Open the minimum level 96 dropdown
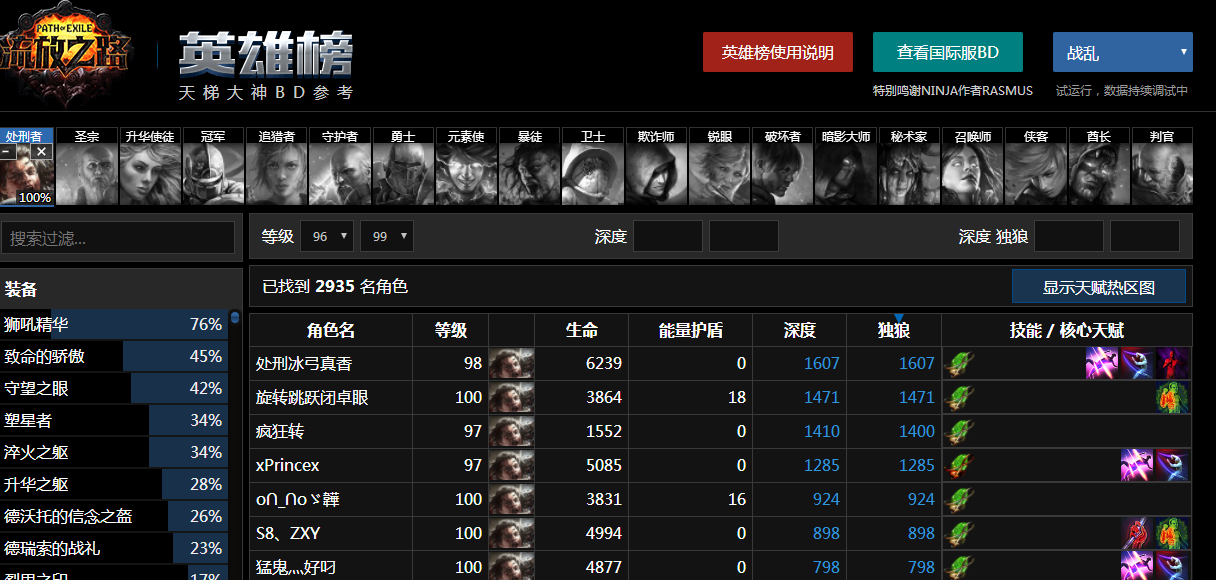Image resolution: width=1216 pixels, height=580 pixels. [x=327, y=236]
